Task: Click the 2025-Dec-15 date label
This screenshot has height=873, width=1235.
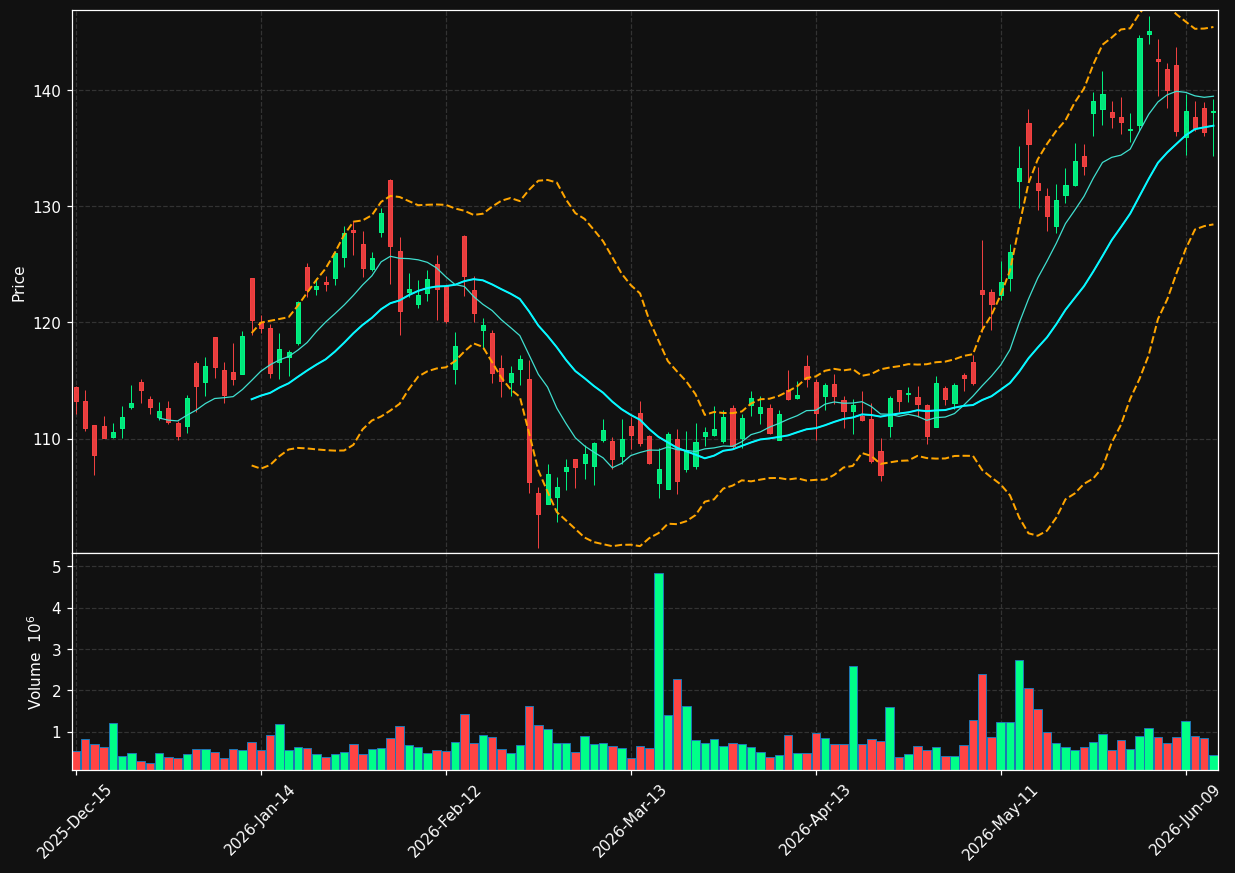Action: point(75,820)
